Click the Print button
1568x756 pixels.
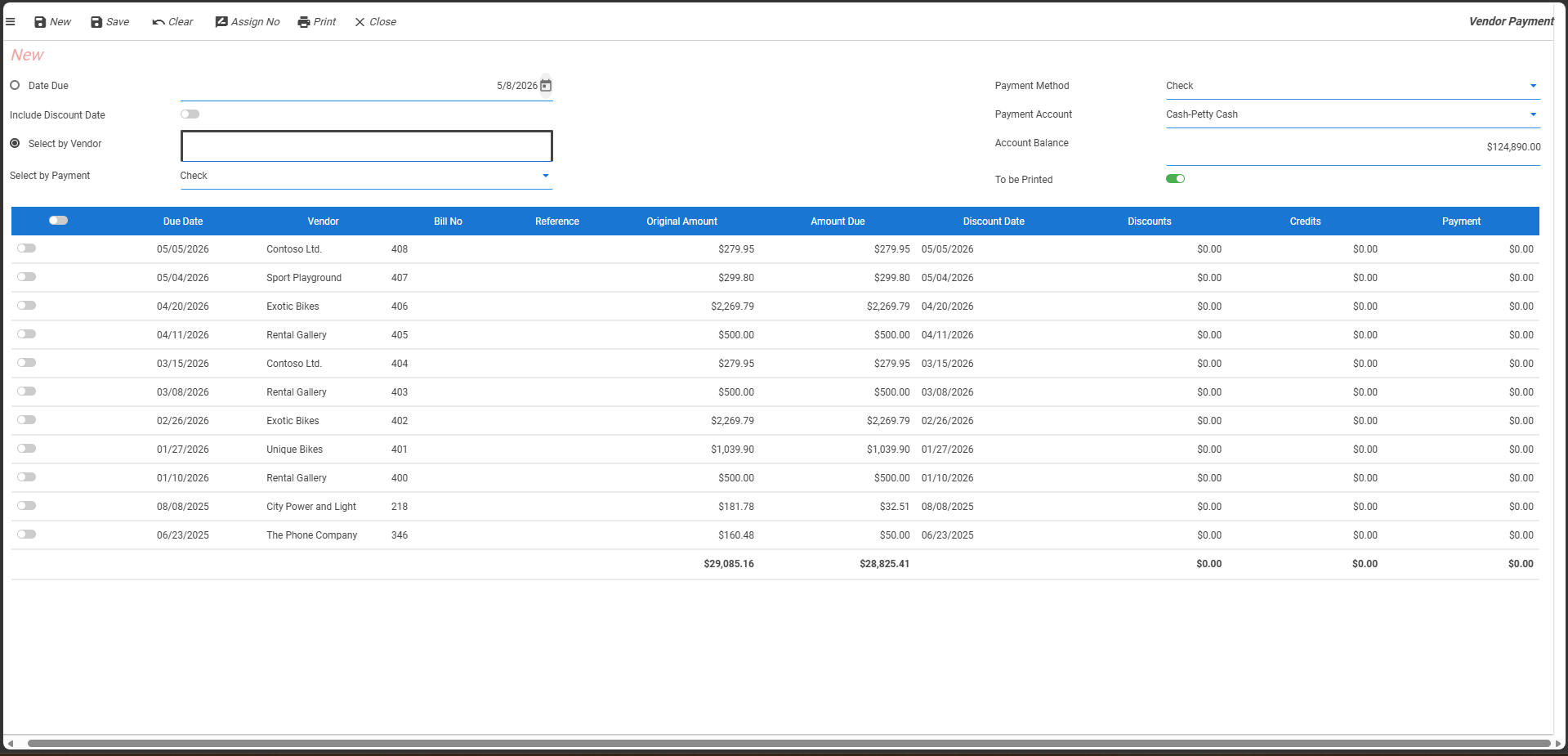[317, 22]
